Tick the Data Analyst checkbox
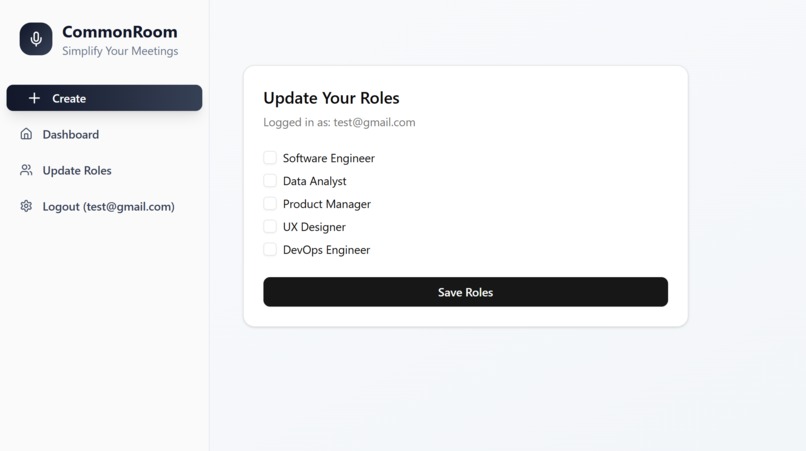 [270, 181]
